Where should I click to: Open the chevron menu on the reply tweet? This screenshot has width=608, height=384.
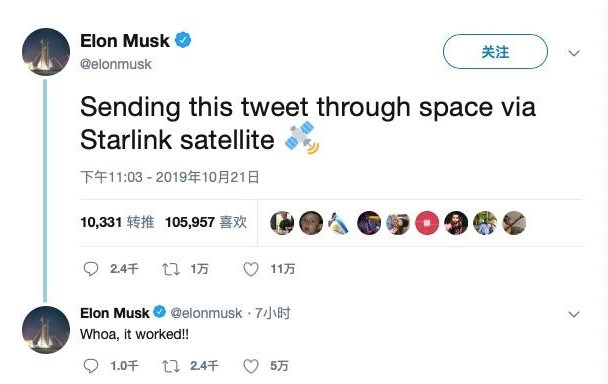(x=574, y=314)
